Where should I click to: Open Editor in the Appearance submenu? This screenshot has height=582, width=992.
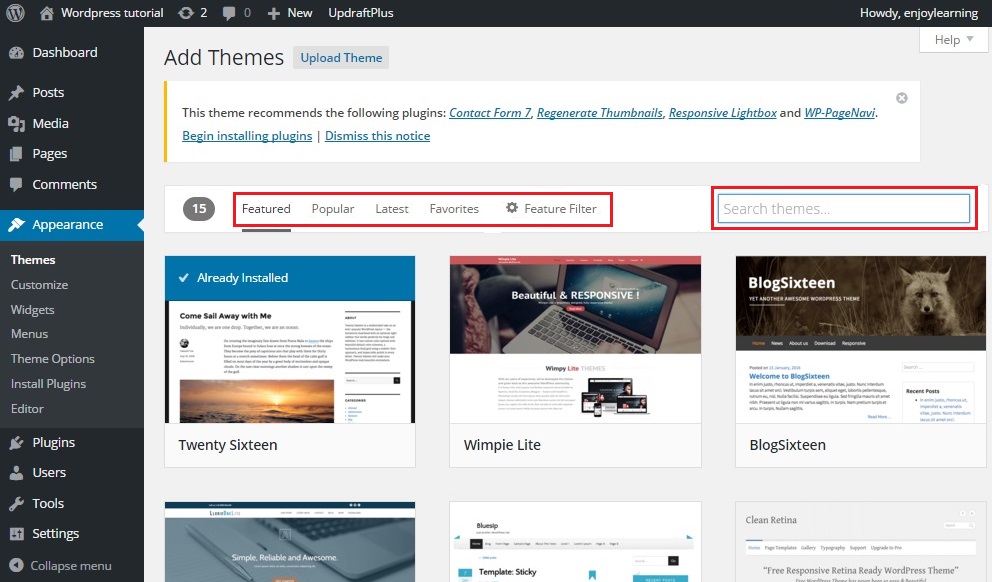(x=27, y=409)
